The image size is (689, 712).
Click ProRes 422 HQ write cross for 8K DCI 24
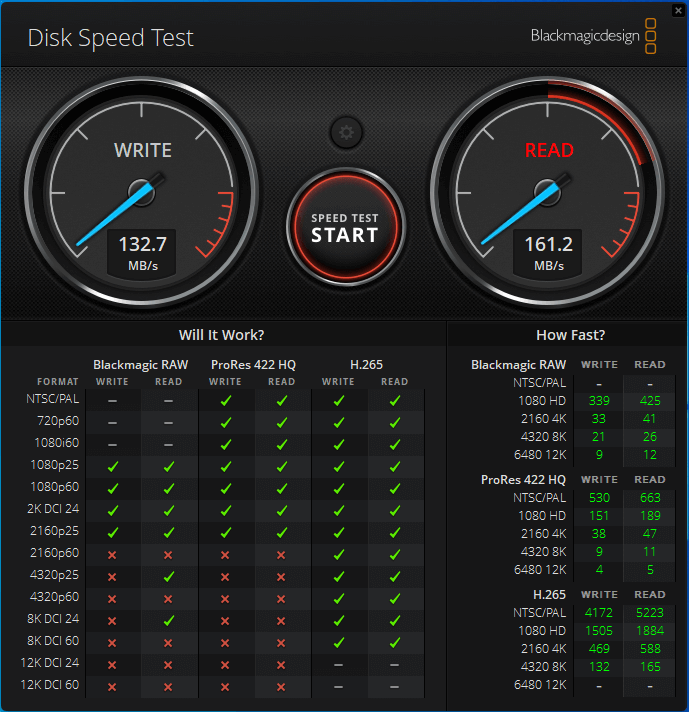225,621
